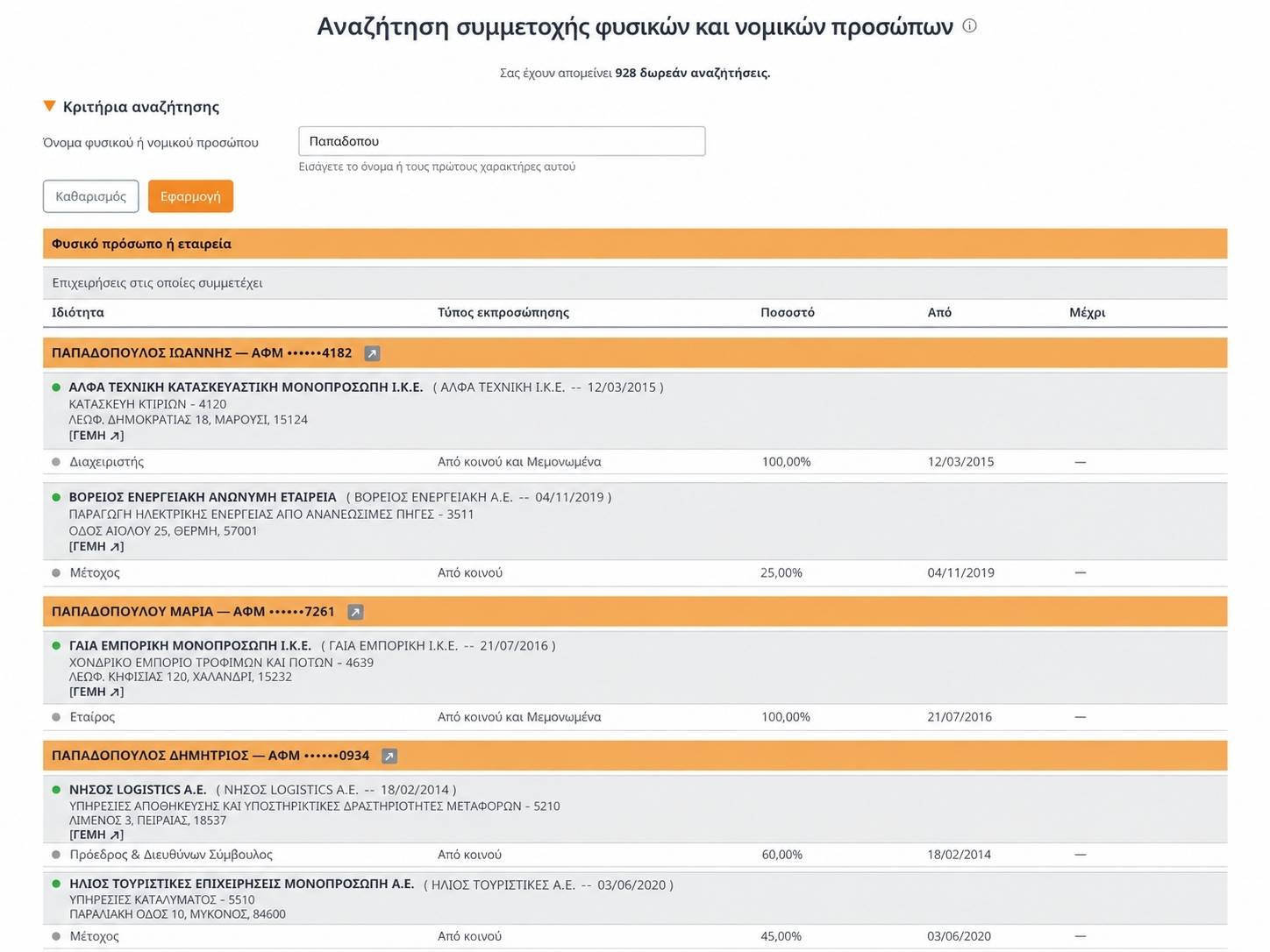Click the info icon beside the page title
Viewport: 1270px width, 952px height.
pyautogui.click(x=969, y=26)
